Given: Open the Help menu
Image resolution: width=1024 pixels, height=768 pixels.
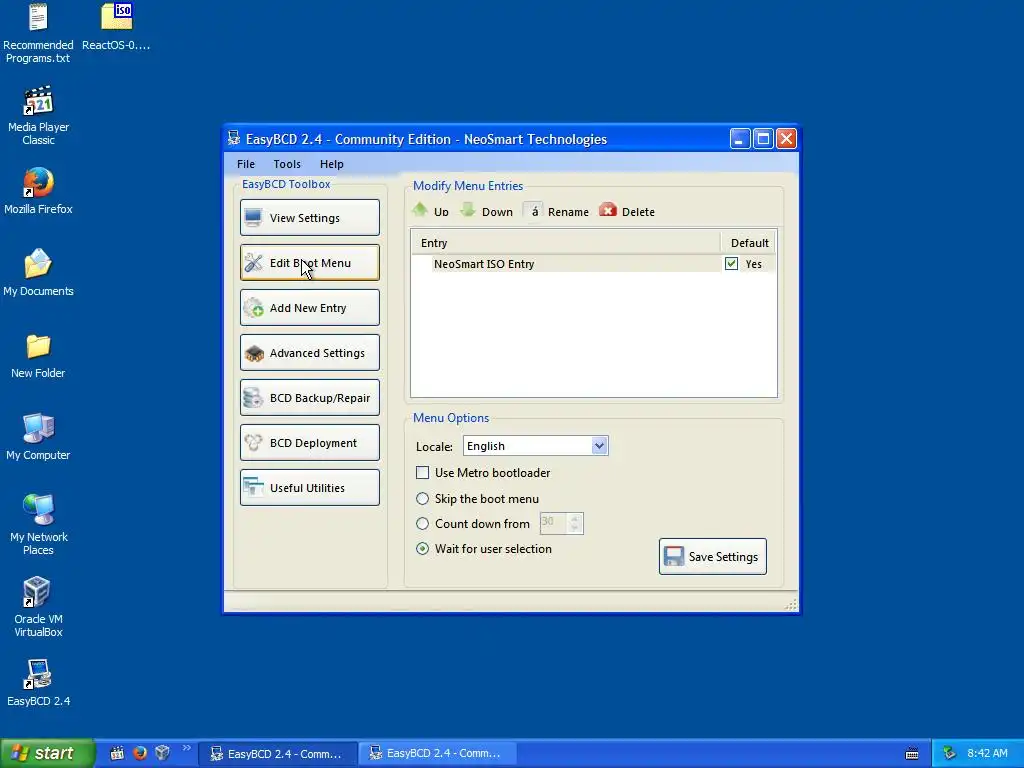Looking at the screenshot, I should (331, 164).
